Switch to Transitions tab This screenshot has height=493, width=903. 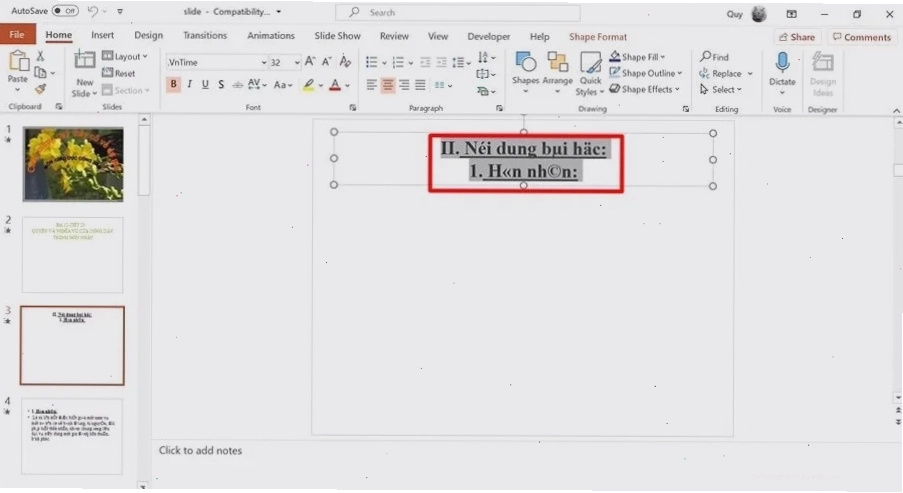pyautogui.click(x=205, y=35)
